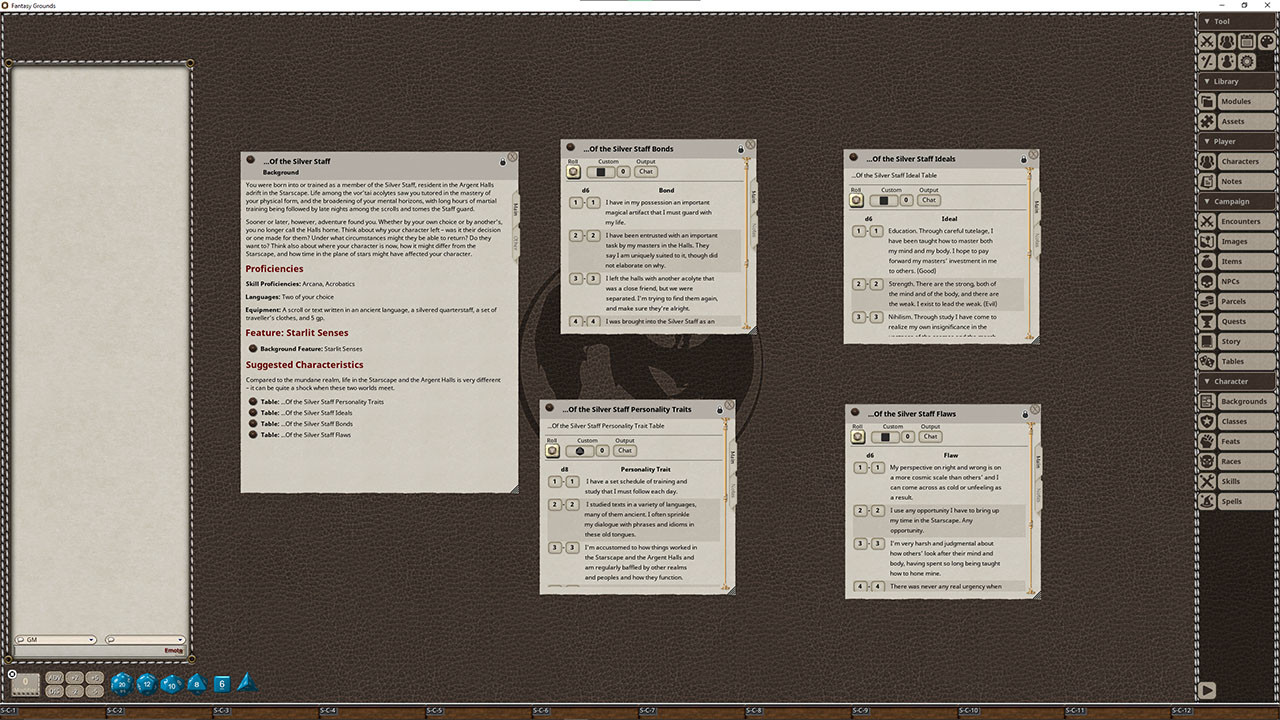
Task: Select the blue d20 die
Action: coord(120,684)
